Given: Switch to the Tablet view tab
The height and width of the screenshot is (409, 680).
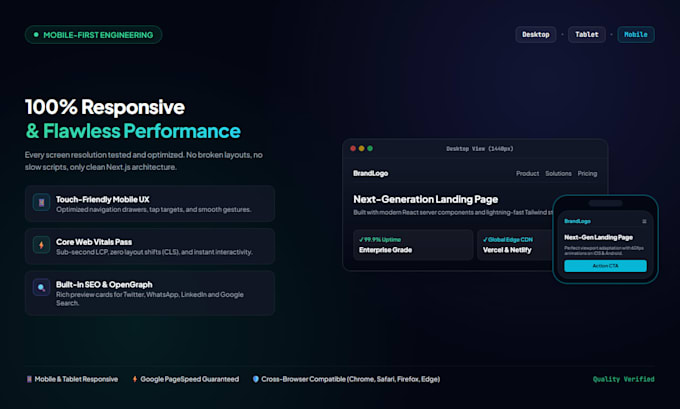Looking at the screenshot, I should [x=587, y=35].
